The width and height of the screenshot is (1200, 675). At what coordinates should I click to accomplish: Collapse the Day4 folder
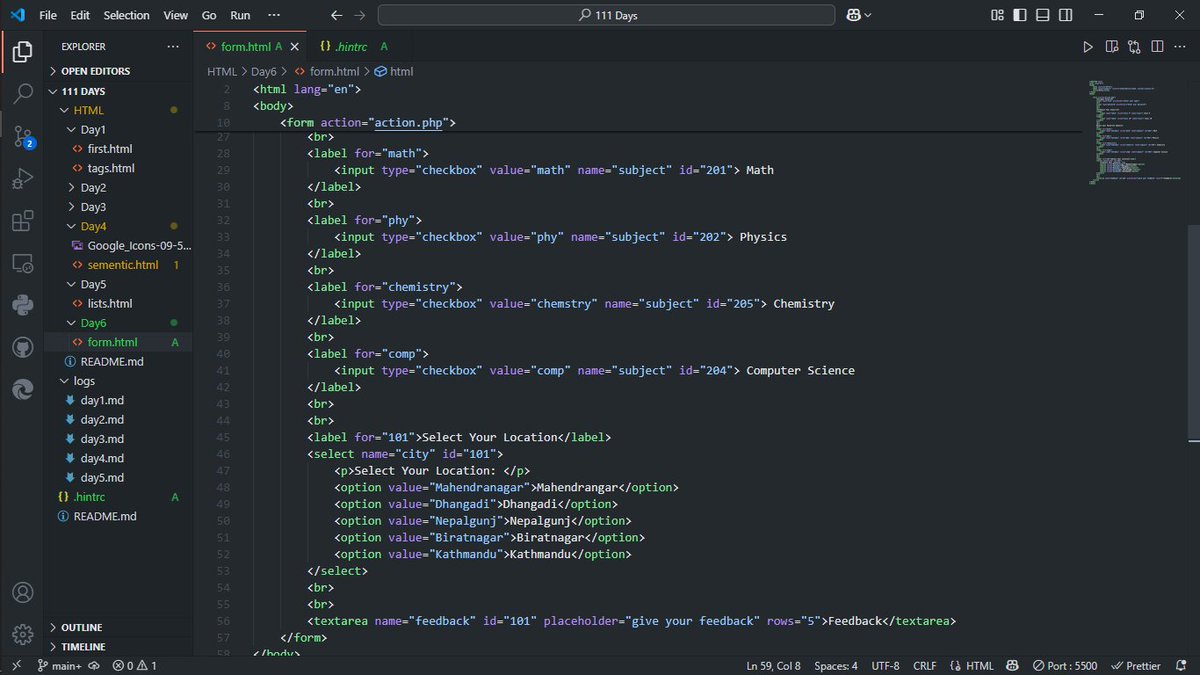coord(119,226)
